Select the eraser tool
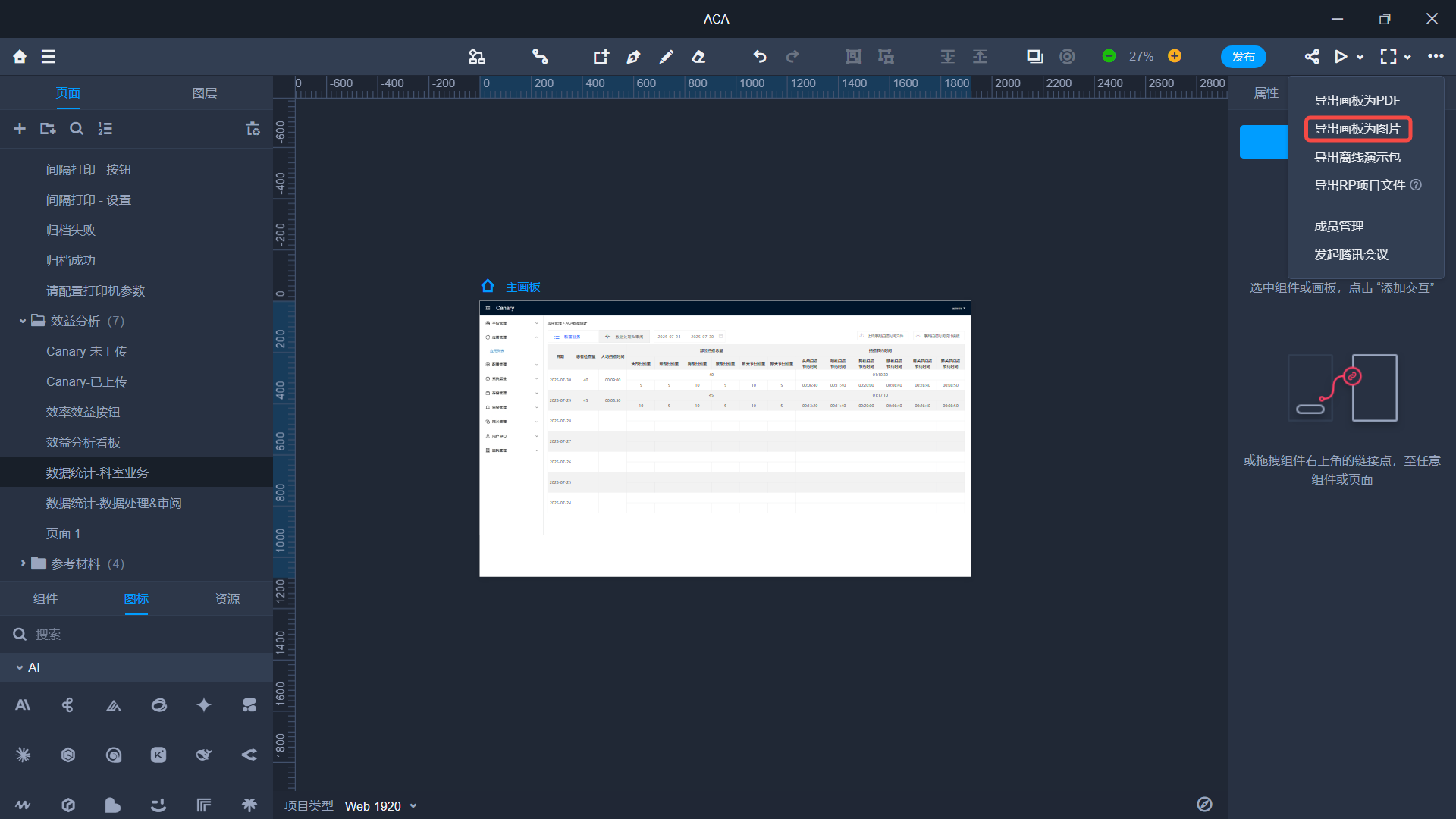The height and width of the screenshot is (819, 1456). [x=698, y=56]
